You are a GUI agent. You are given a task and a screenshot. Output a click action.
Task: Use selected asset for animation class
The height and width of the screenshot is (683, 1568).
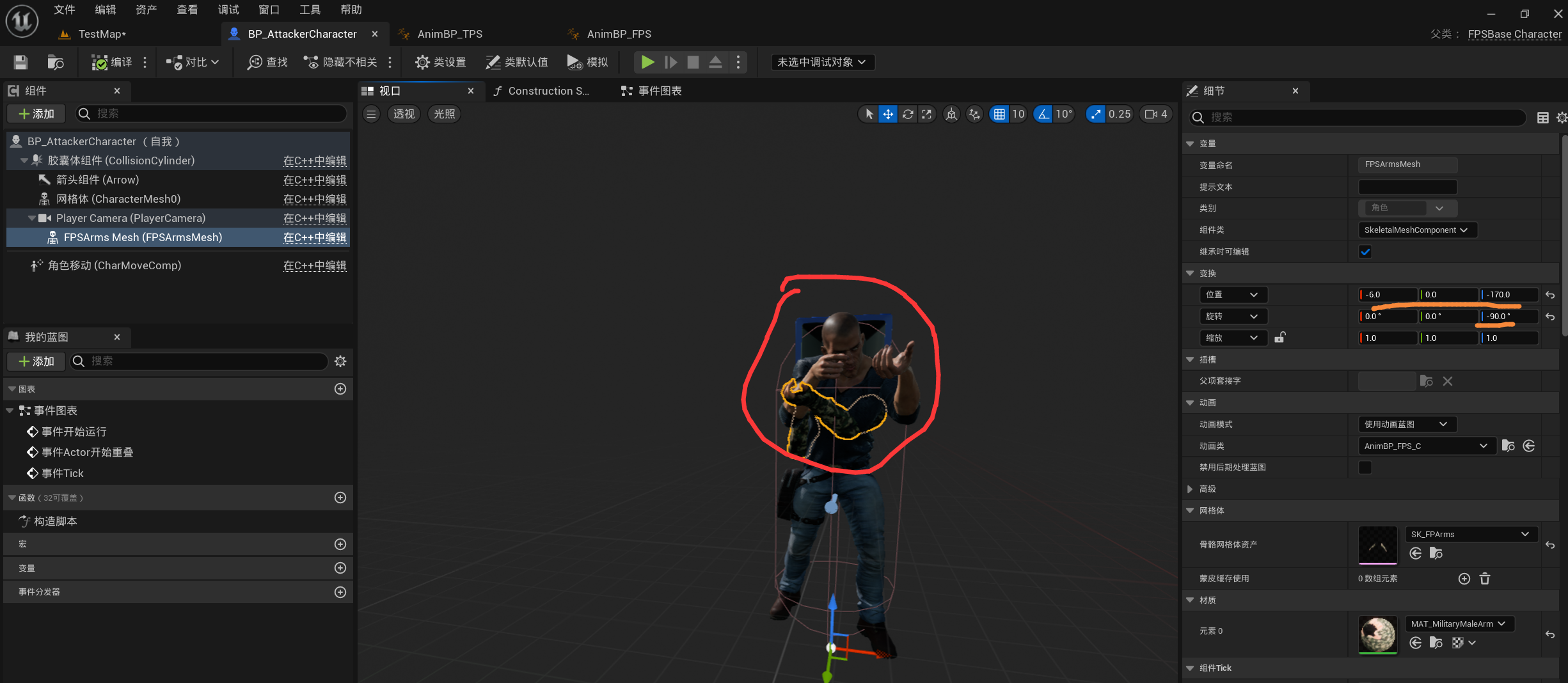point(1529,446)
